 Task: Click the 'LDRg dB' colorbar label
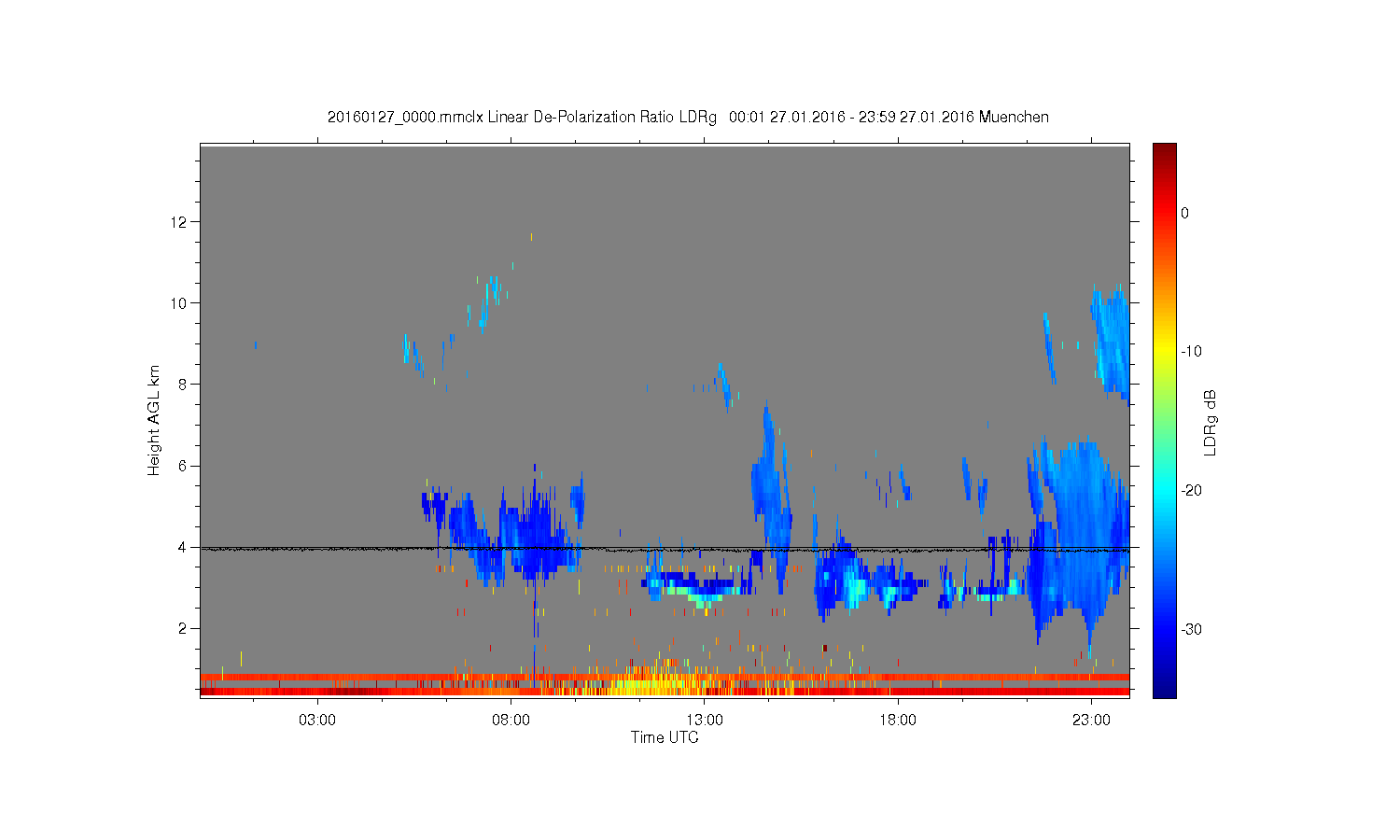click(1211, 422)
